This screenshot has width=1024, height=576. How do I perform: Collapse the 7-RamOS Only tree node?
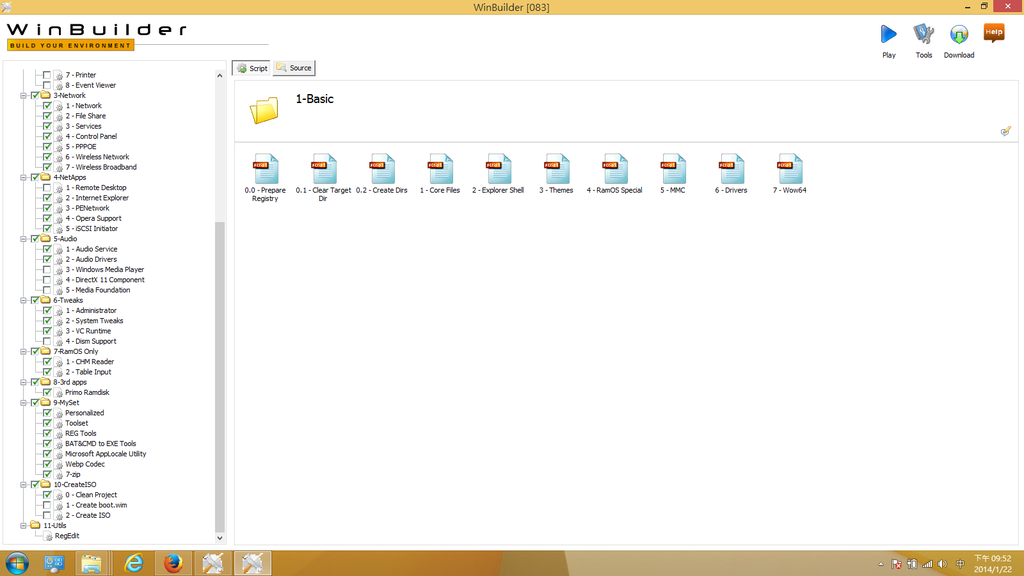pyautogui.click(x=24, y=351)
